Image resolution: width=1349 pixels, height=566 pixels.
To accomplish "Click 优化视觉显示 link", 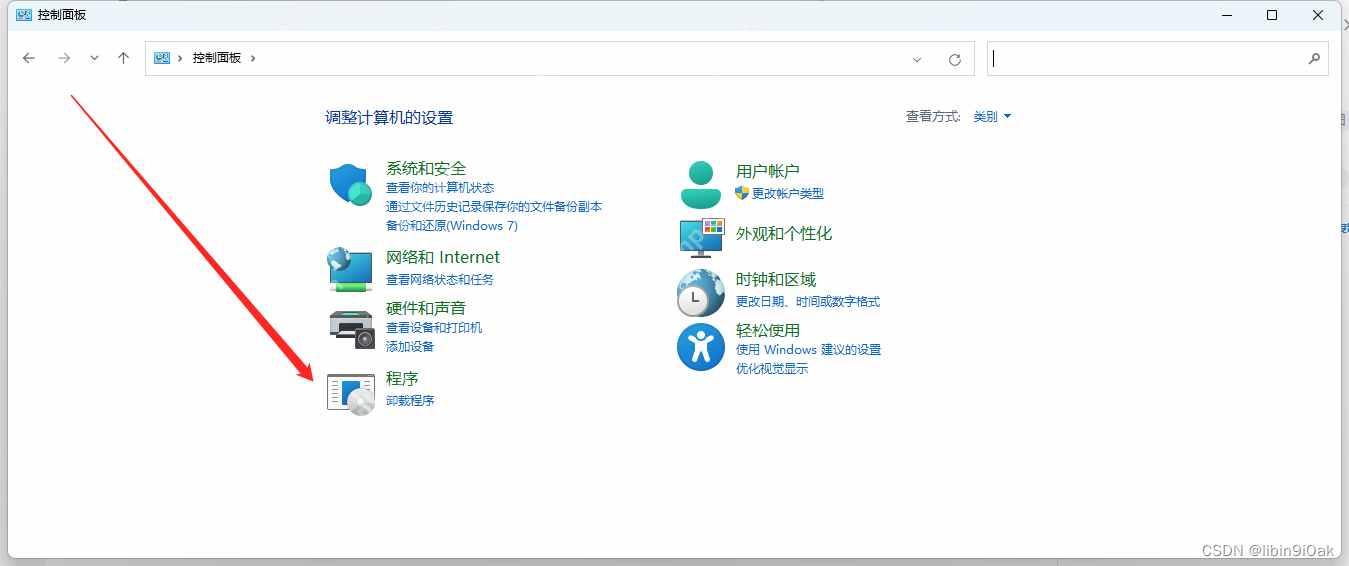I will tap(772, 369).
